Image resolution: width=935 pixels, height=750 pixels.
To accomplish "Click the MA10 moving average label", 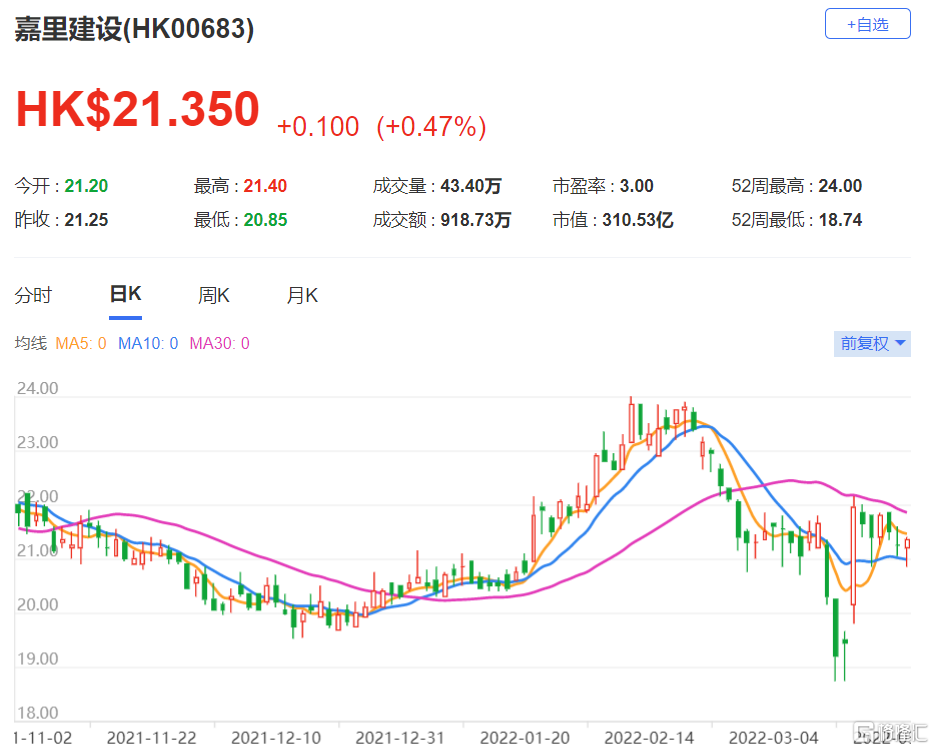I will pos(148,343).
